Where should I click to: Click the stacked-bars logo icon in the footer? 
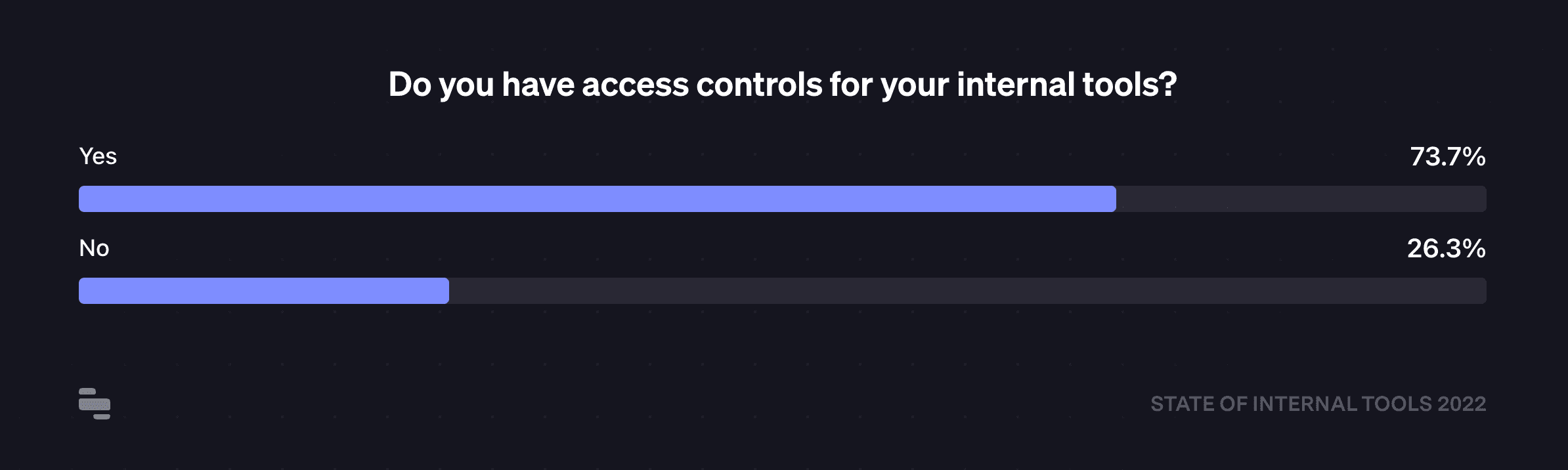[x=95, y=404]
